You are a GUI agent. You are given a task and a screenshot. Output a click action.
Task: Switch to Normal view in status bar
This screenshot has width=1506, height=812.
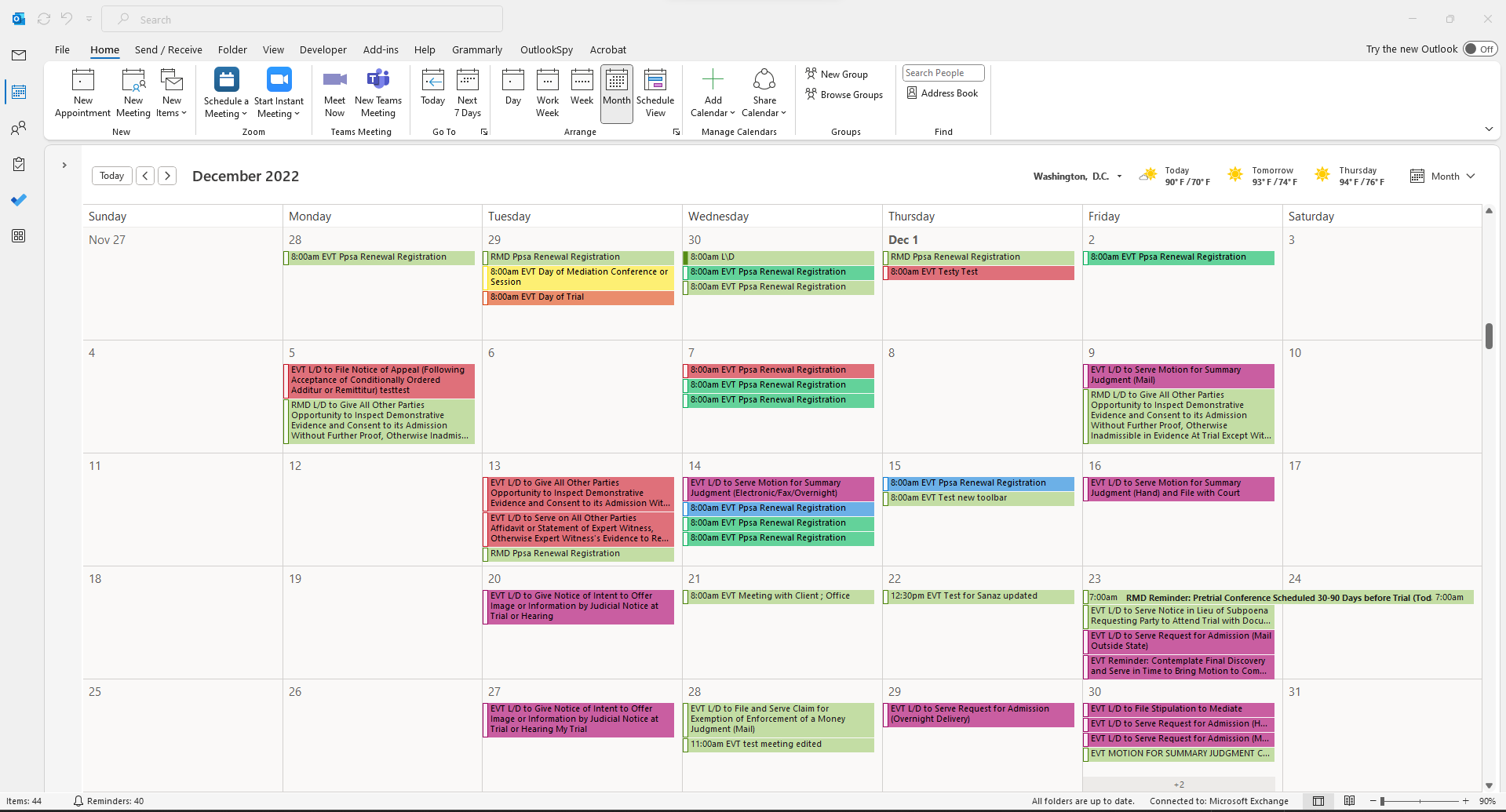pyautogui.click(x=1318, y=801)
